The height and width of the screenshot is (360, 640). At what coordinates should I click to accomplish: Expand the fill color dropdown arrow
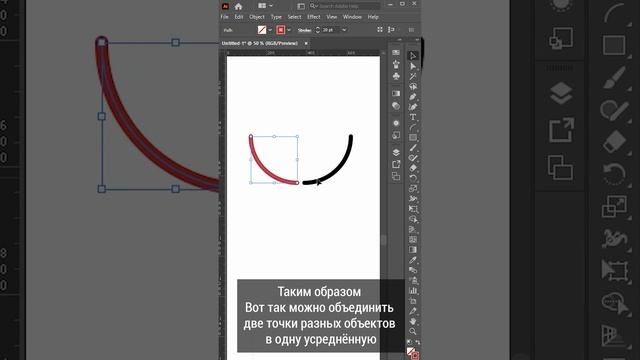point(270,30)
